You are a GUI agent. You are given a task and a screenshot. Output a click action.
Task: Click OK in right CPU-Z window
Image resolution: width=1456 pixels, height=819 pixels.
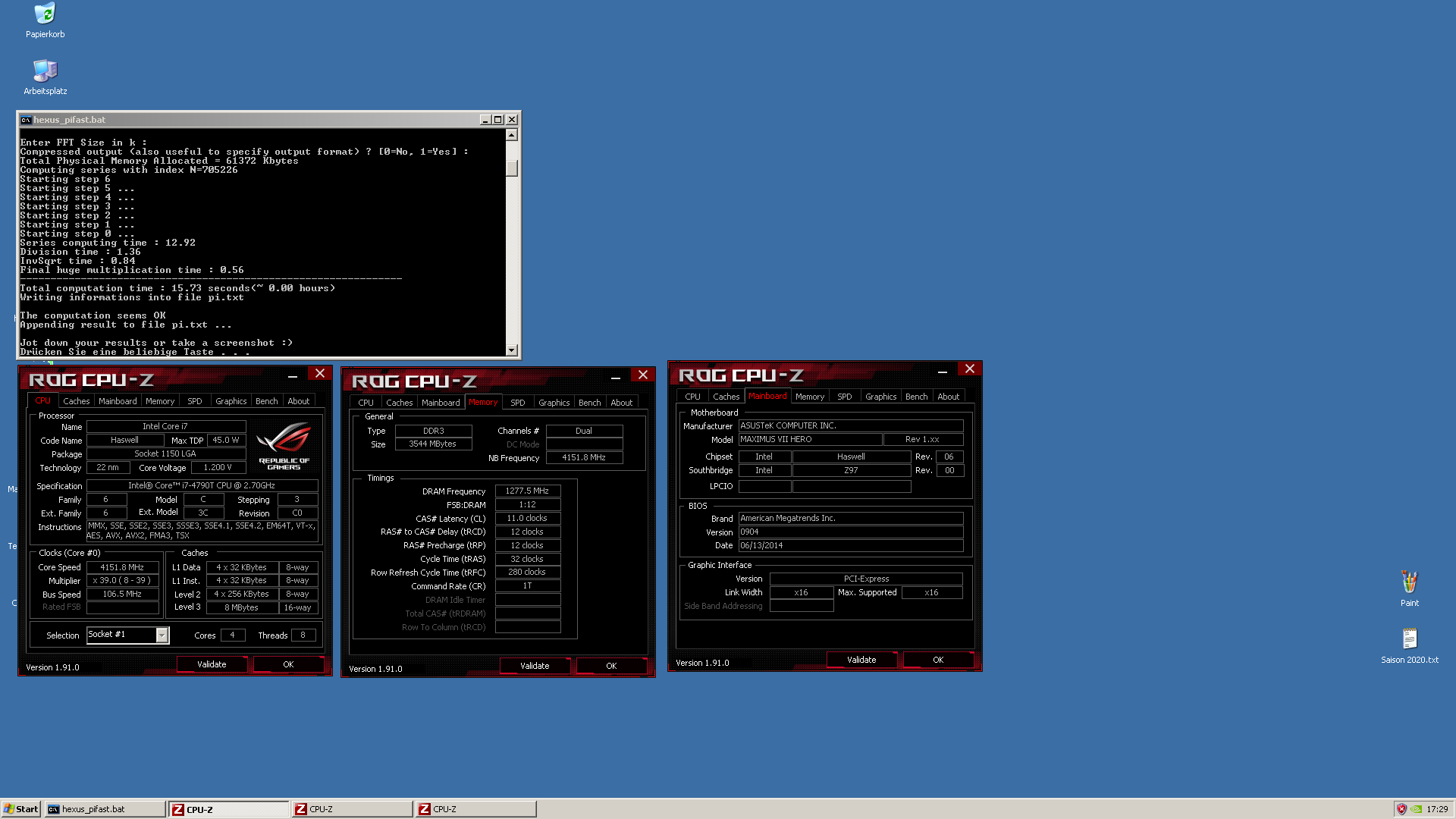point(938,660)
